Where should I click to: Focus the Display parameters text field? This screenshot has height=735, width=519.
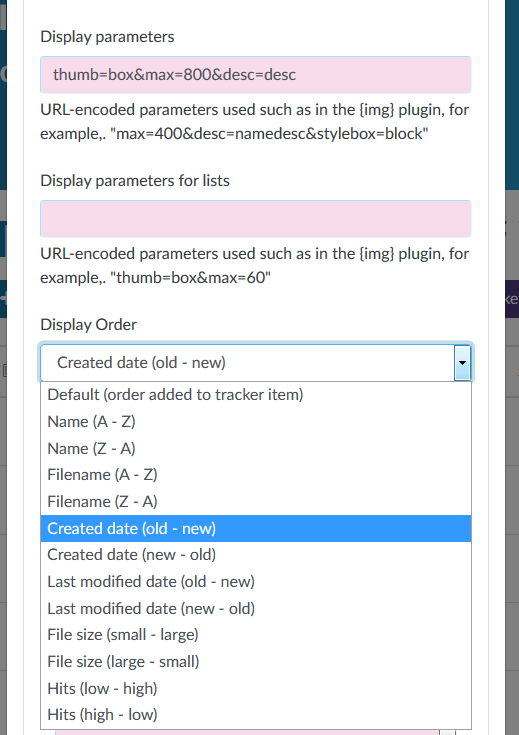click(x=256, y=75)
